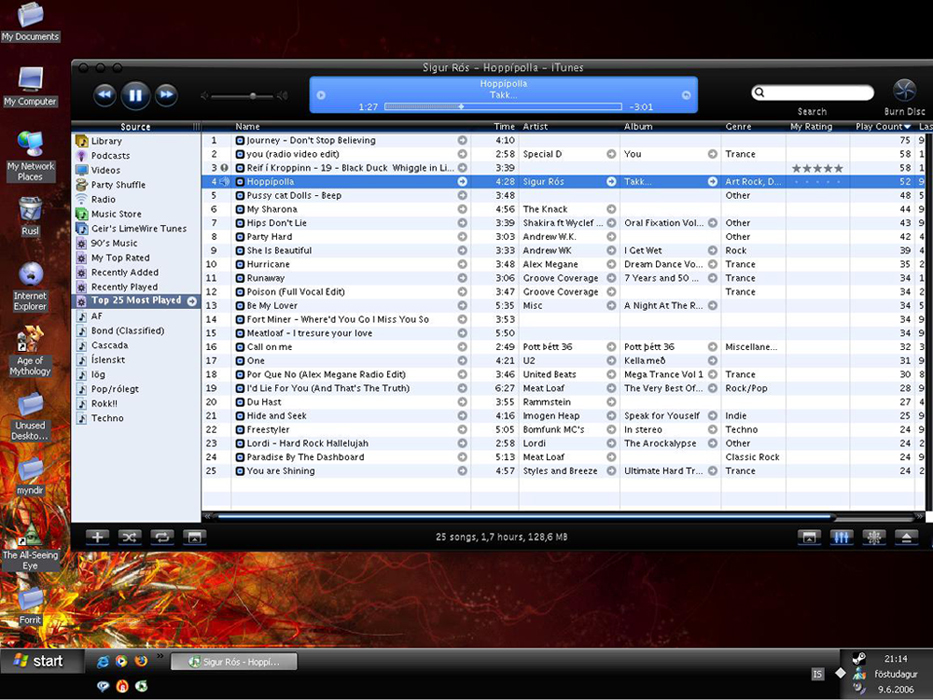Uncheck the Hips Don't Lie checkbox

pos(240,223)
